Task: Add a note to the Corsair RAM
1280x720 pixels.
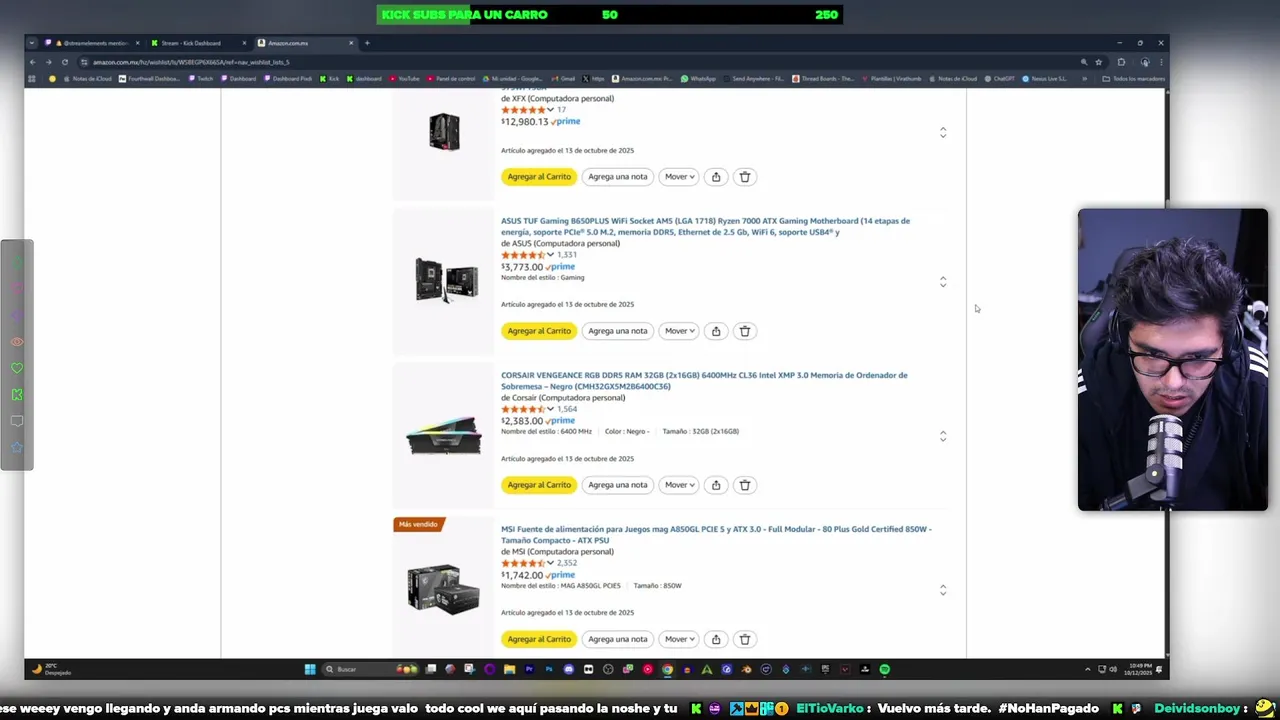Action: tap(618, 485)
